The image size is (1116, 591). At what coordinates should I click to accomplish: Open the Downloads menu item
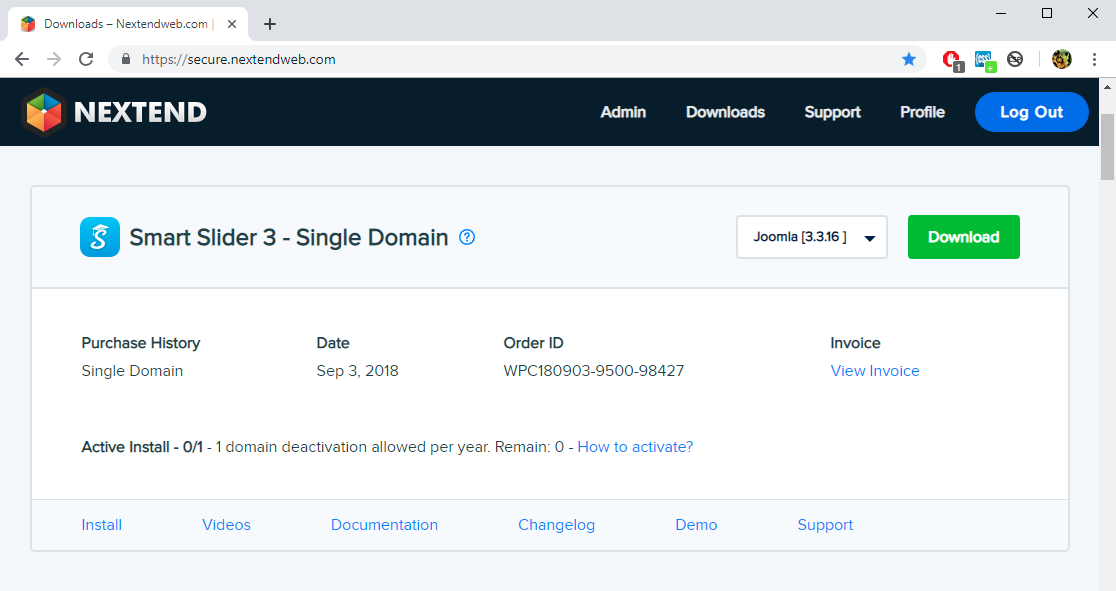725,112
